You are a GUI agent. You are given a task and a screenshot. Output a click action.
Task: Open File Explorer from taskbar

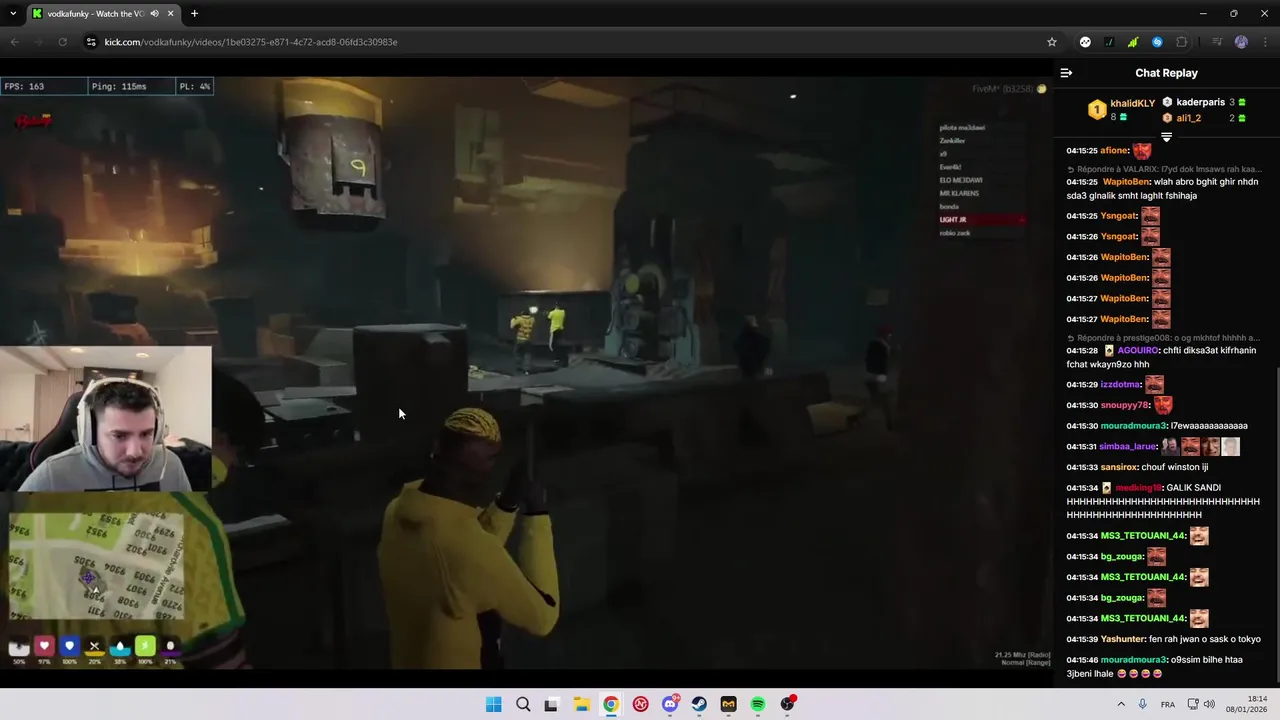(581, 704)
